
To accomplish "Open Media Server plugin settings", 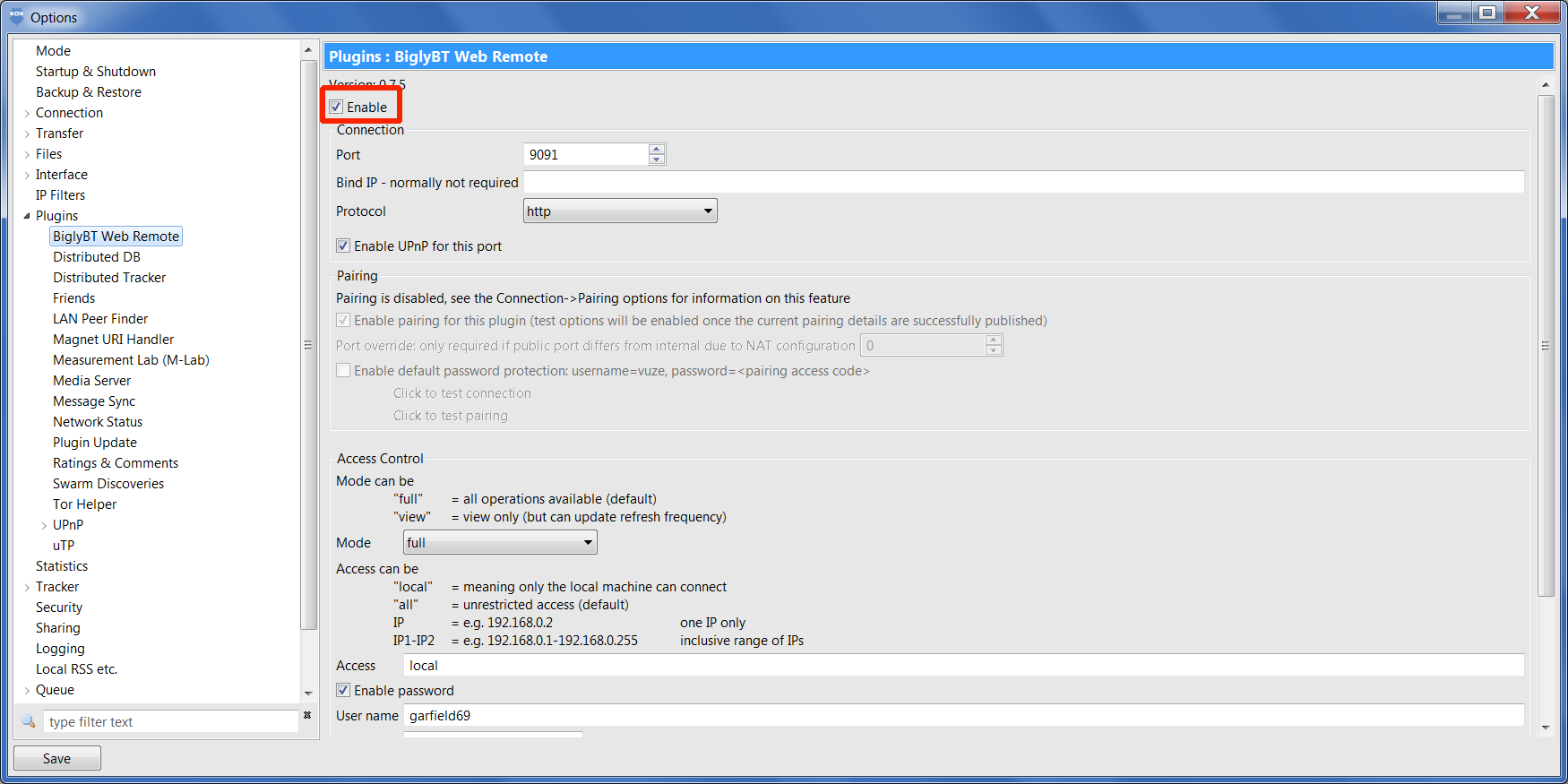I will (91, 381).
